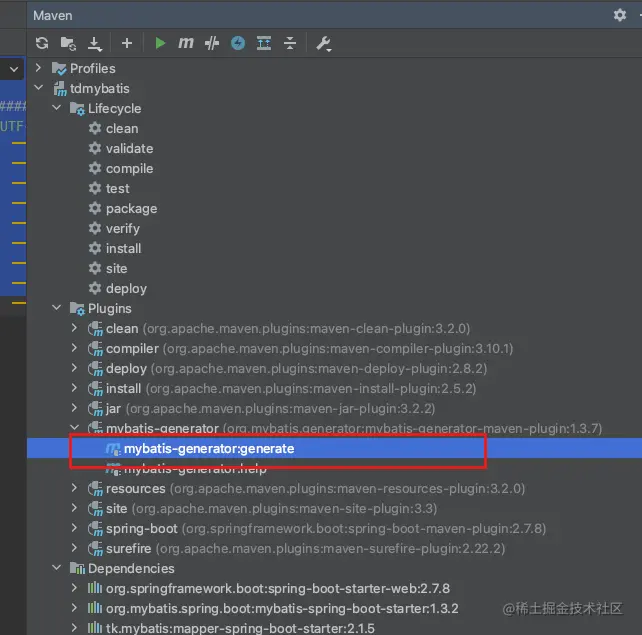This screenshot has height=635, width=642.
Task: Click the Dependencies folder icon
Action: pos(77,568)
